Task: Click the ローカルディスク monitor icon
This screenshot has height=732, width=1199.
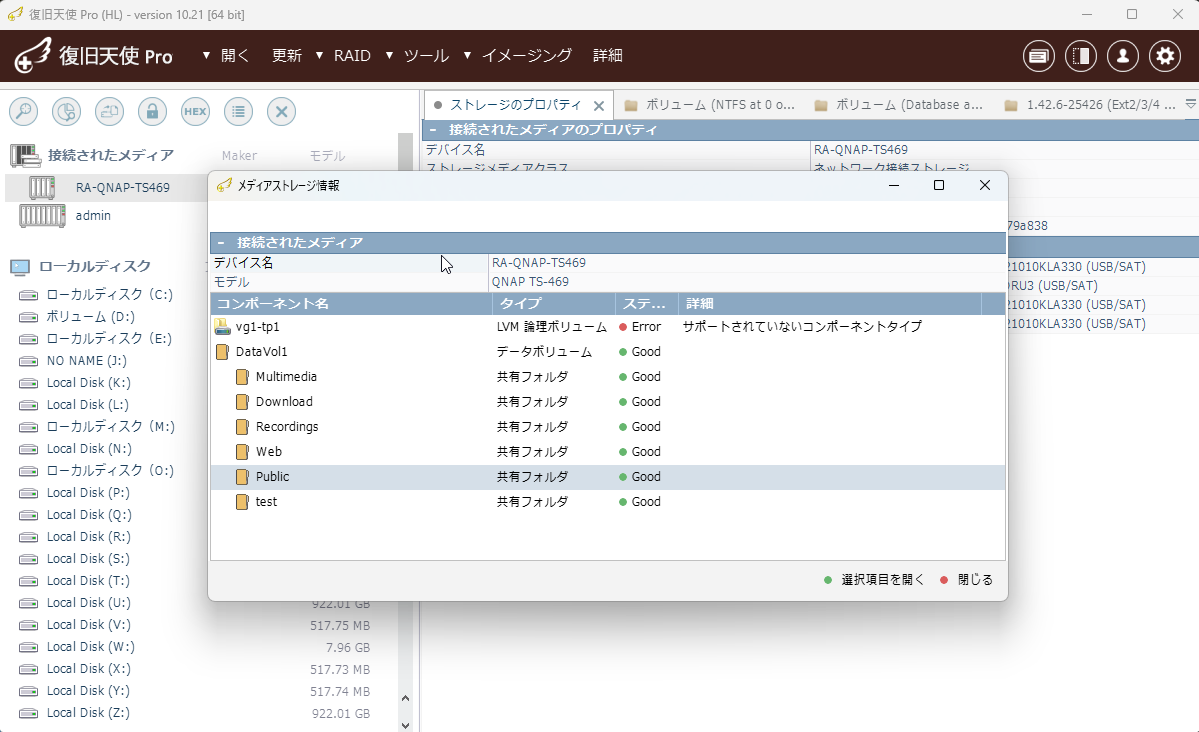Action: tap(20, 267)
